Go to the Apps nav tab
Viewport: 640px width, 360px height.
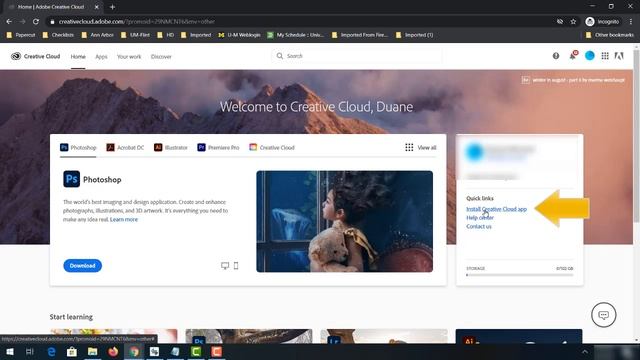click(x=101, y=57)
